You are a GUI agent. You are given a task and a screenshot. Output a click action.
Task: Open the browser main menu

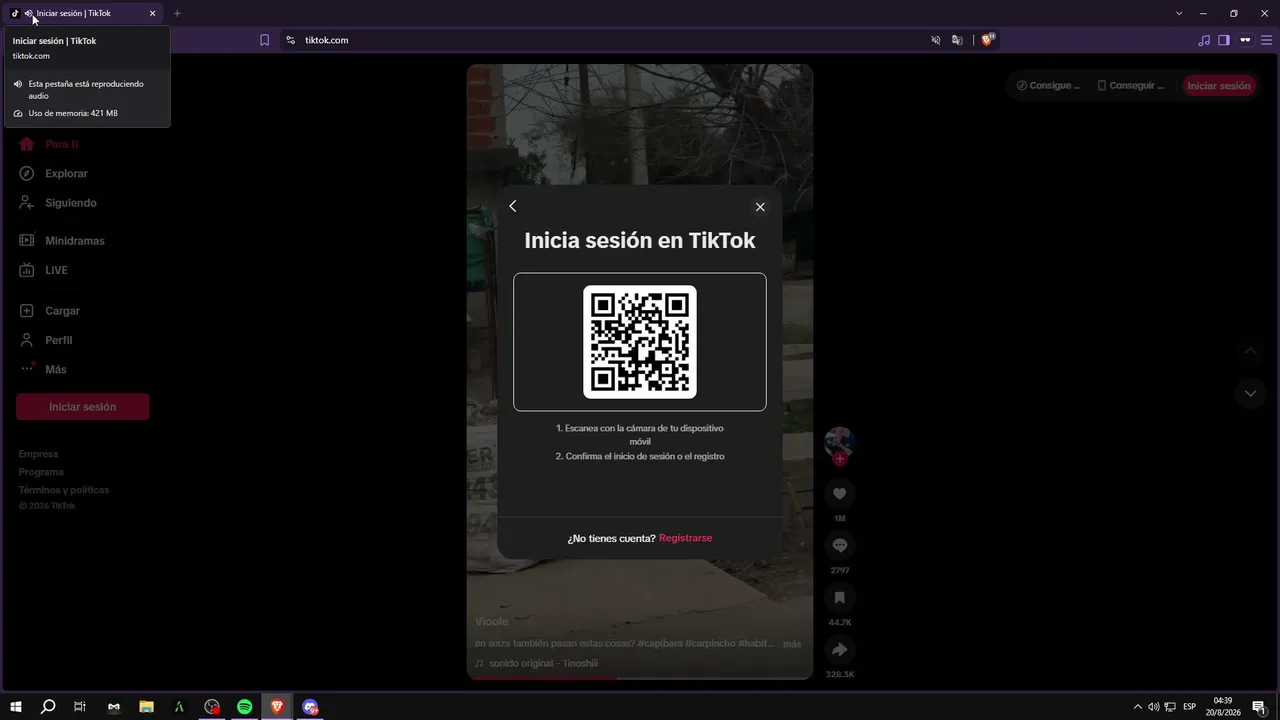(1266, 40)
